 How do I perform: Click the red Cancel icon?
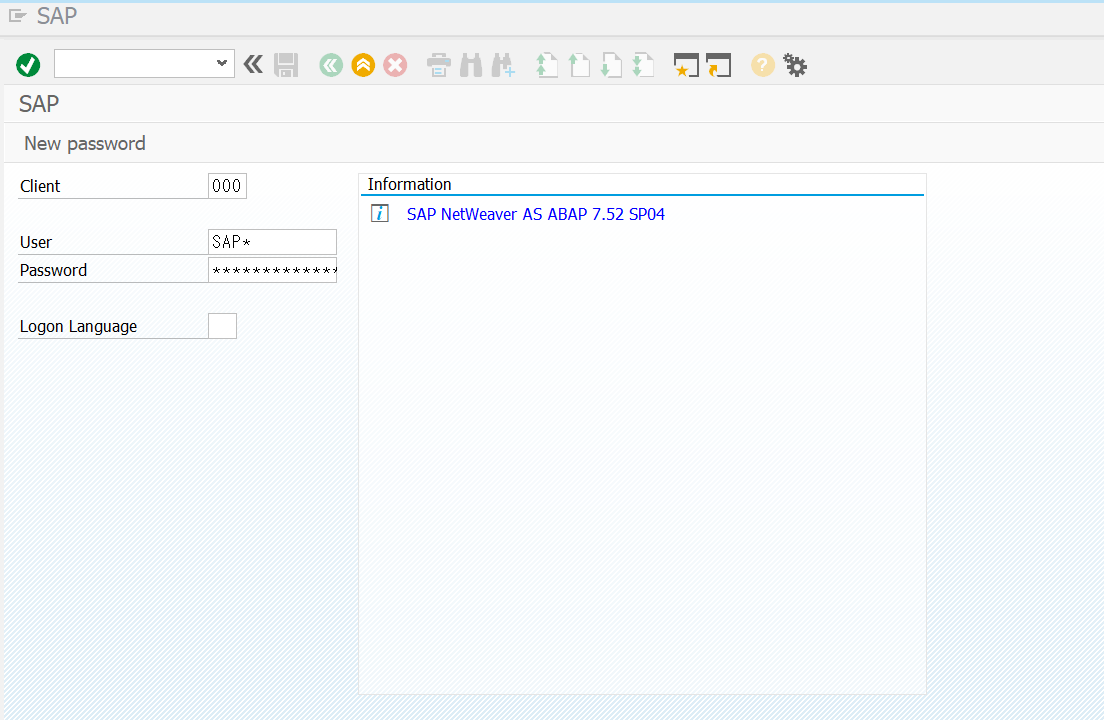tap(395, 65)
